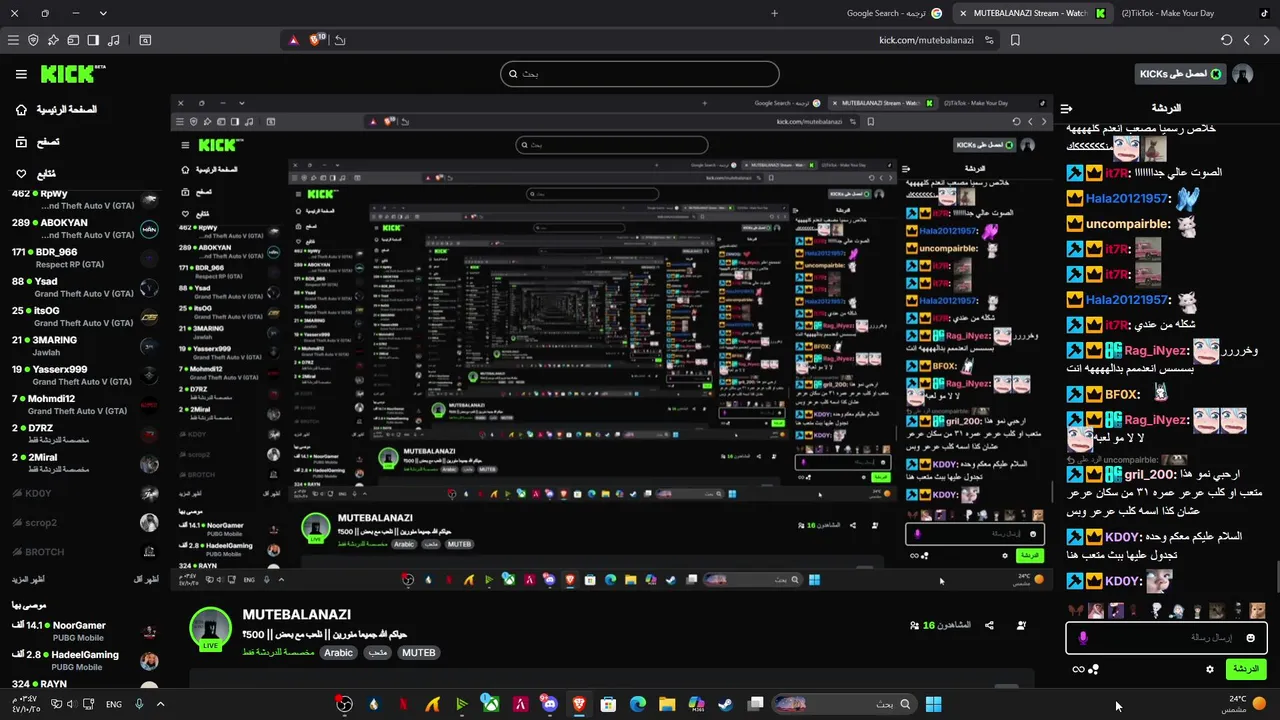The width and height of the screenshot is (1280, 720).
Task: Click the three-dots bubbles icon below chat
Action: coord(1093,669)
